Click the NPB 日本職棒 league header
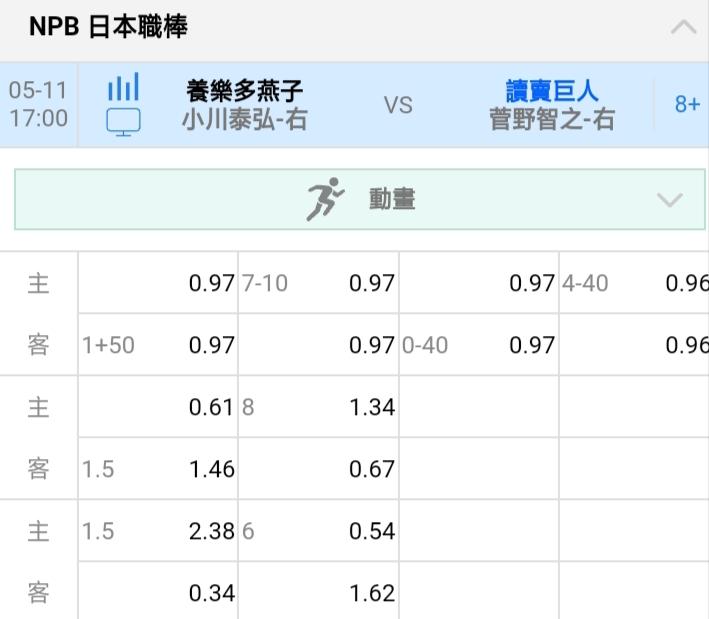This screenshot has height=619, width=709. (x=108, y=27)
